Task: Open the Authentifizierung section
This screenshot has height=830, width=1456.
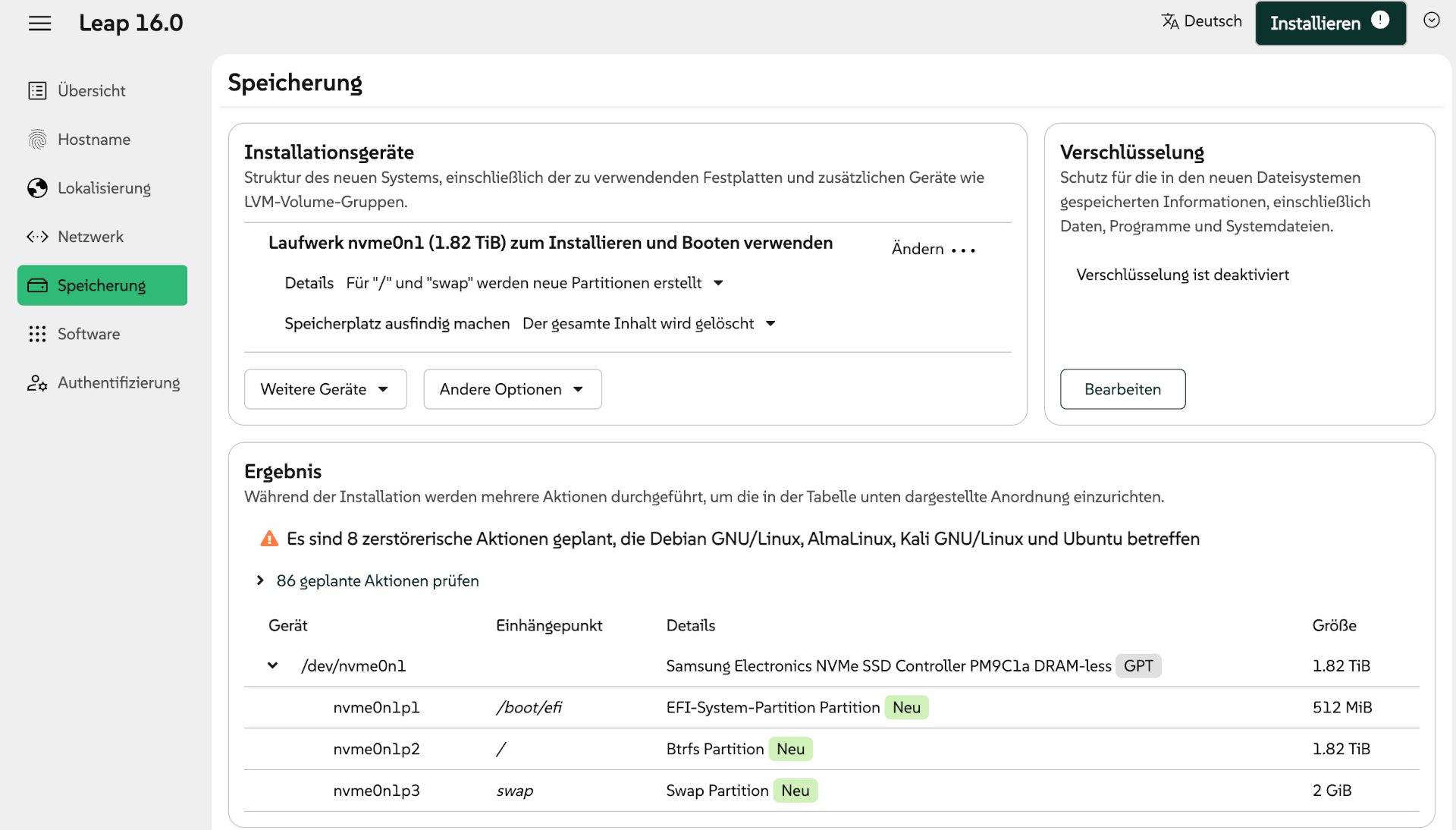Action: coord(118,382)
